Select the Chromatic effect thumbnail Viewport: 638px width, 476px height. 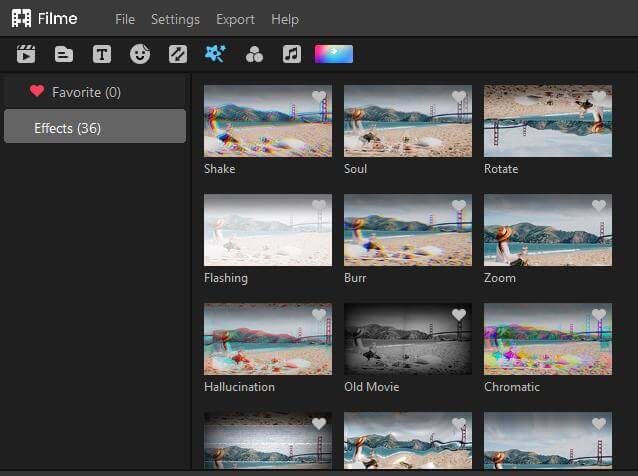click(548, 339)
